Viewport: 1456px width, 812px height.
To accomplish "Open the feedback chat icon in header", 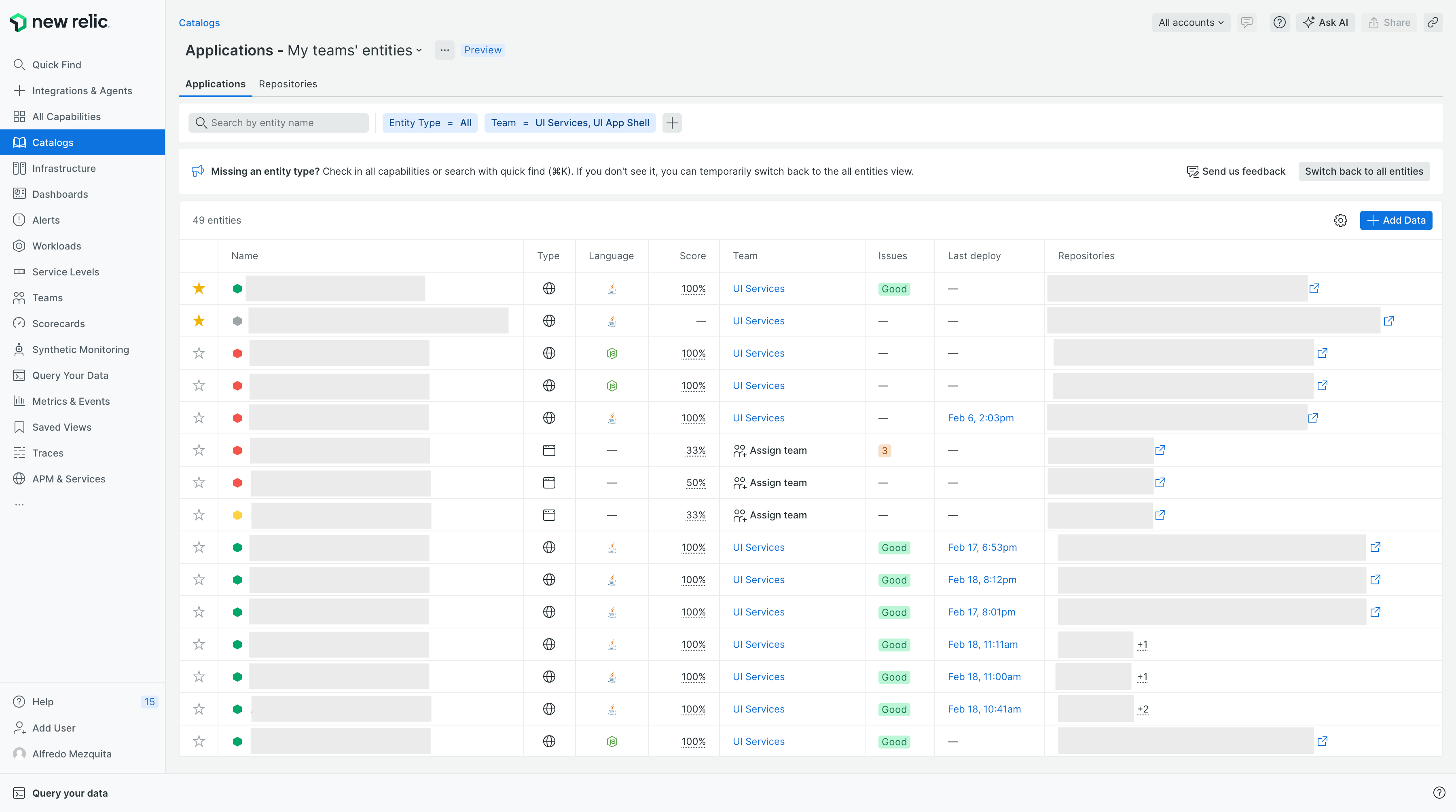I will point(1247,23).
